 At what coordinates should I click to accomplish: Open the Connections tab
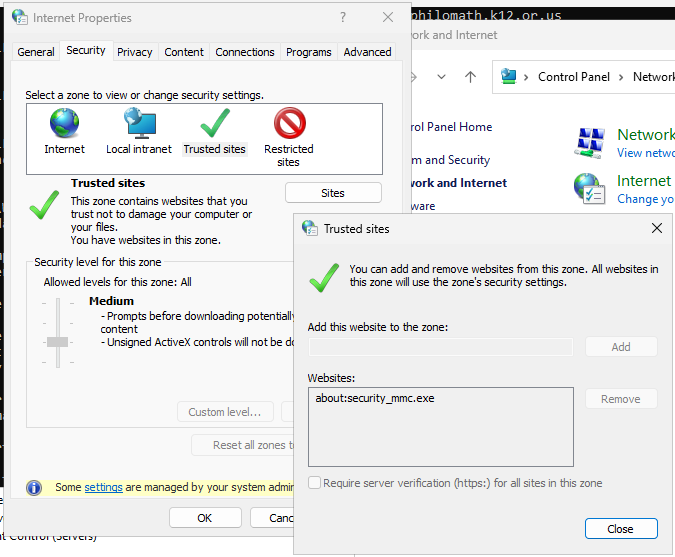tap(245, 52)
